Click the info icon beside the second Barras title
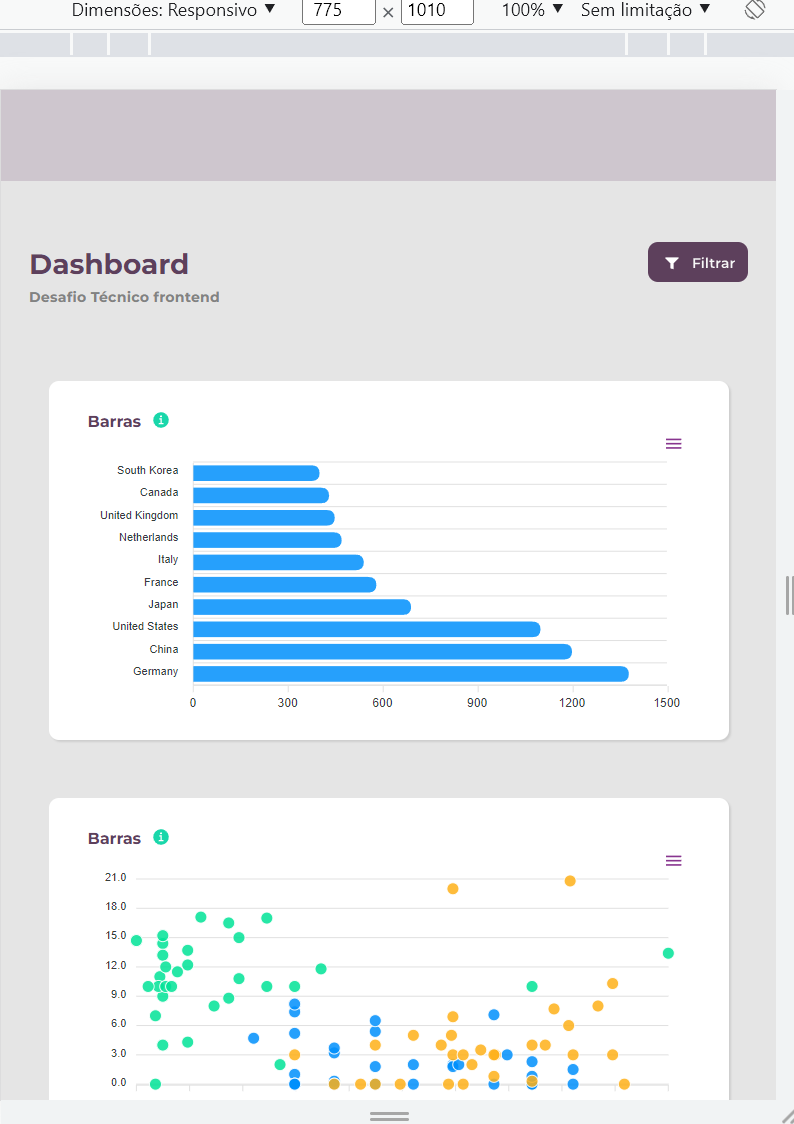Viewport: 794px width, 1124px height. pos(161,837)
